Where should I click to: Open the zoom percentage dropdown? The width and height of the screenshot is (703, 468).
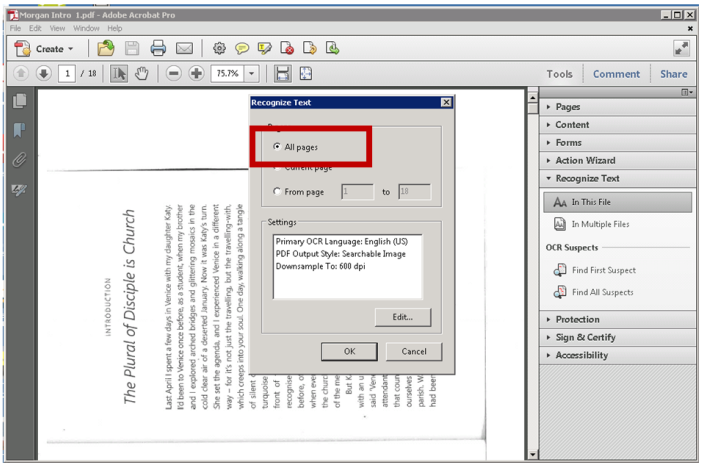click(251, 74)
